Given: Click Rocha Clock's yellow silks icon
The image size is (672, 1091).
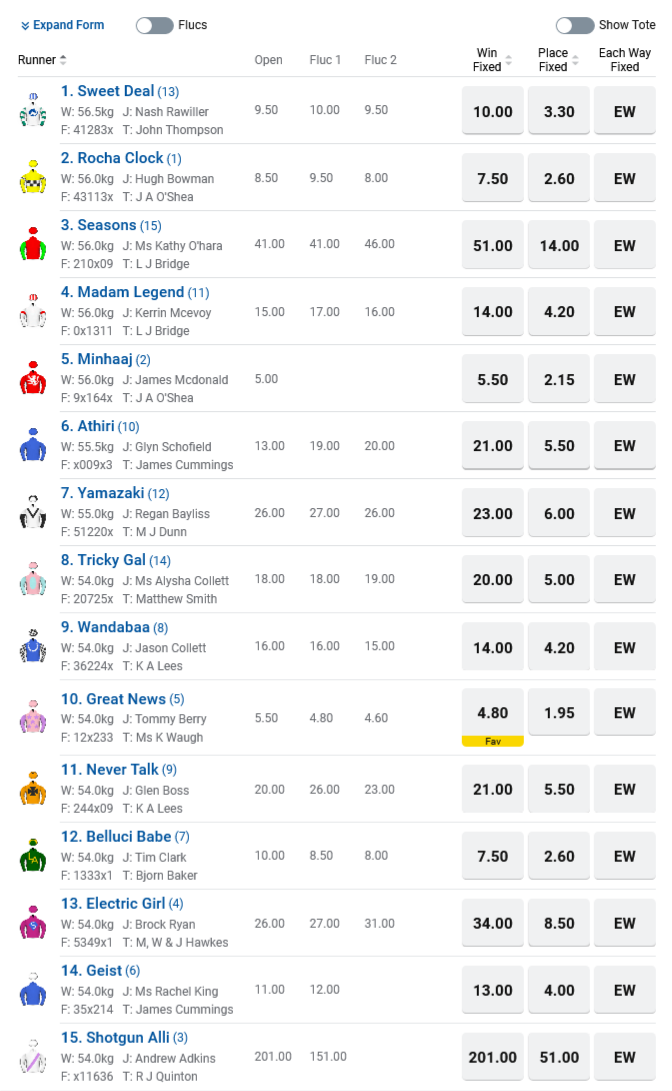Looking at the screenshot, I should tap(32, 177).
